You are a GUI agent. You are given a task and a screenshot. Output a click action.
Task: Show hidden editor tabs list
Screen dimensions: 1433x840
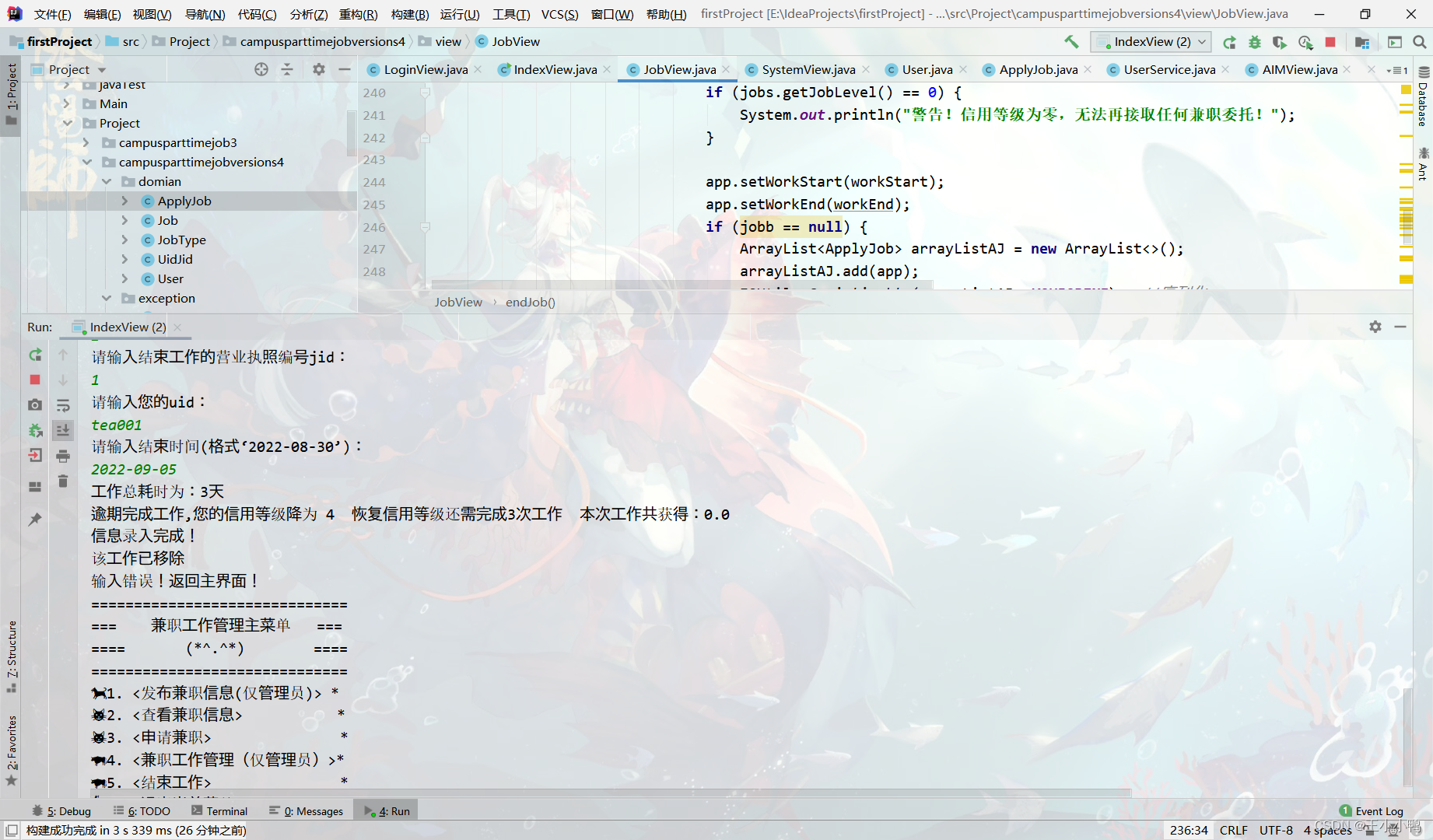(x=1397, y=70)
